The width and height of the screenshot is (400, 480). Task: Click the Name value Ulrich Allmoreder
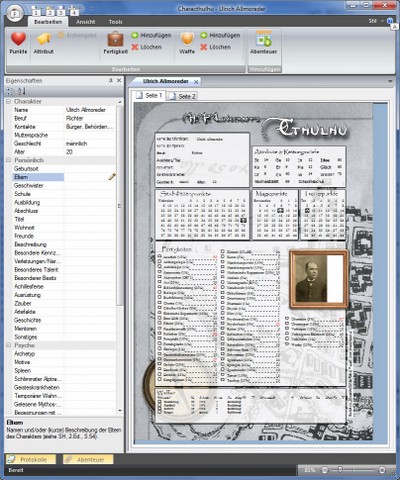pos(86,110)
